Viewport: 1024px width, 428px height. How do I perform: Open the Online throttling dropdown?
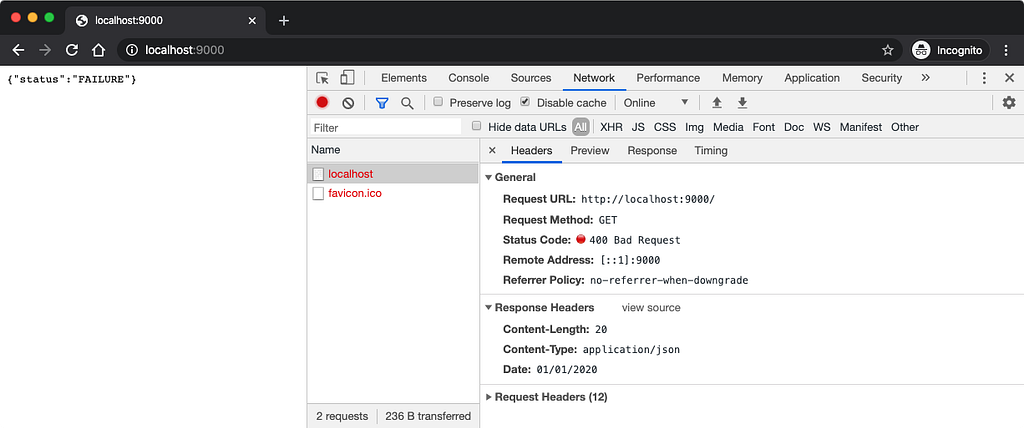pos(656,103)
